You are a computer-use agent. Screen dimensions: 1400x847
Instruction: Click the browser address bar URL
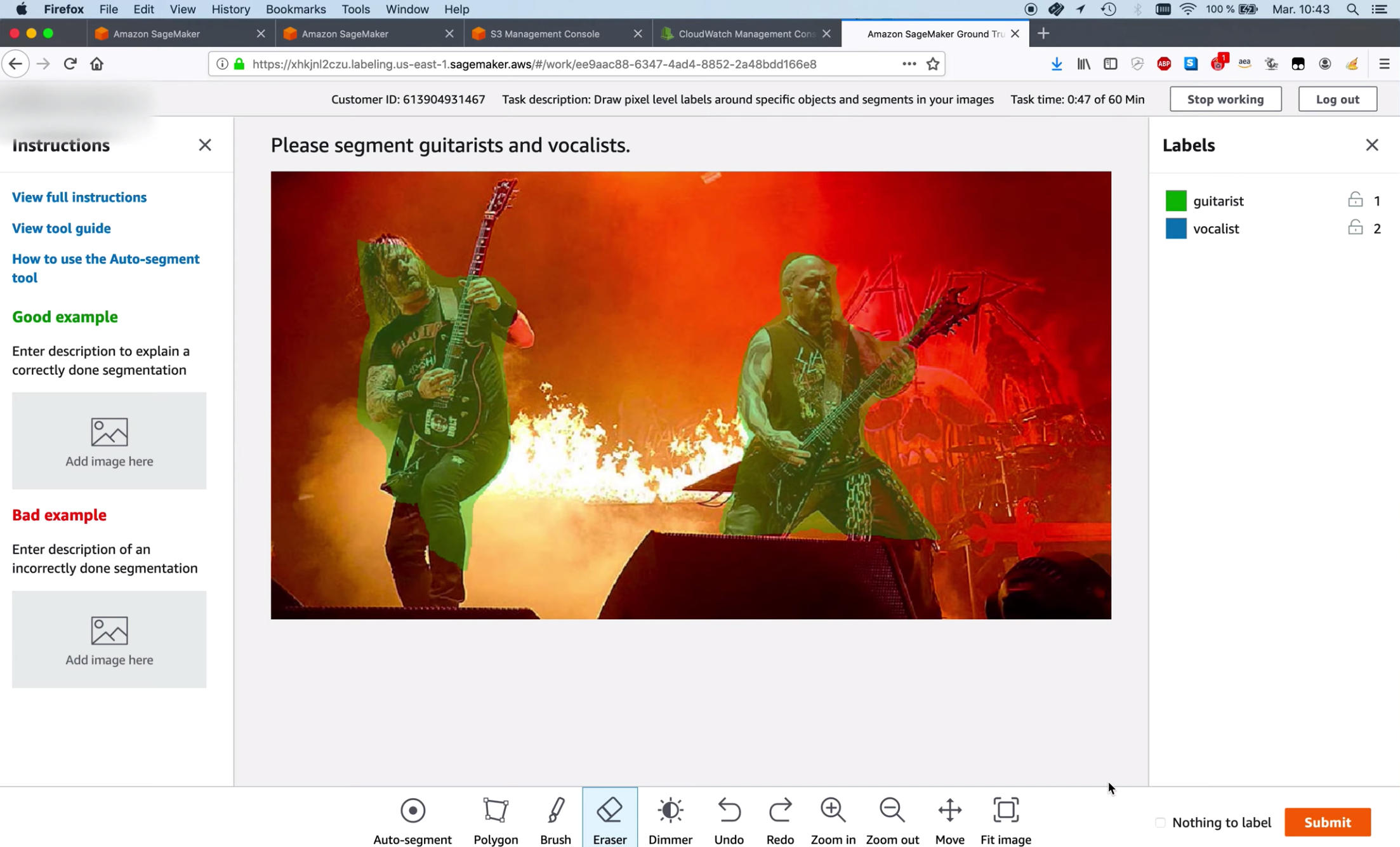click(x=533, y=63)
